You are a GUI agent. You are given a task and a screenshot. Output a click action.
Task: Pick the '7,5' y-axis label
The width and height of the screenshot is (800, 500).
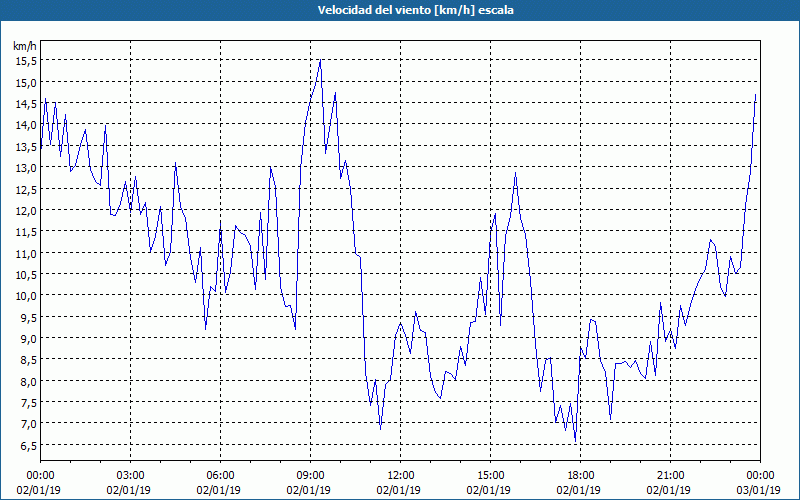[28, 403]
